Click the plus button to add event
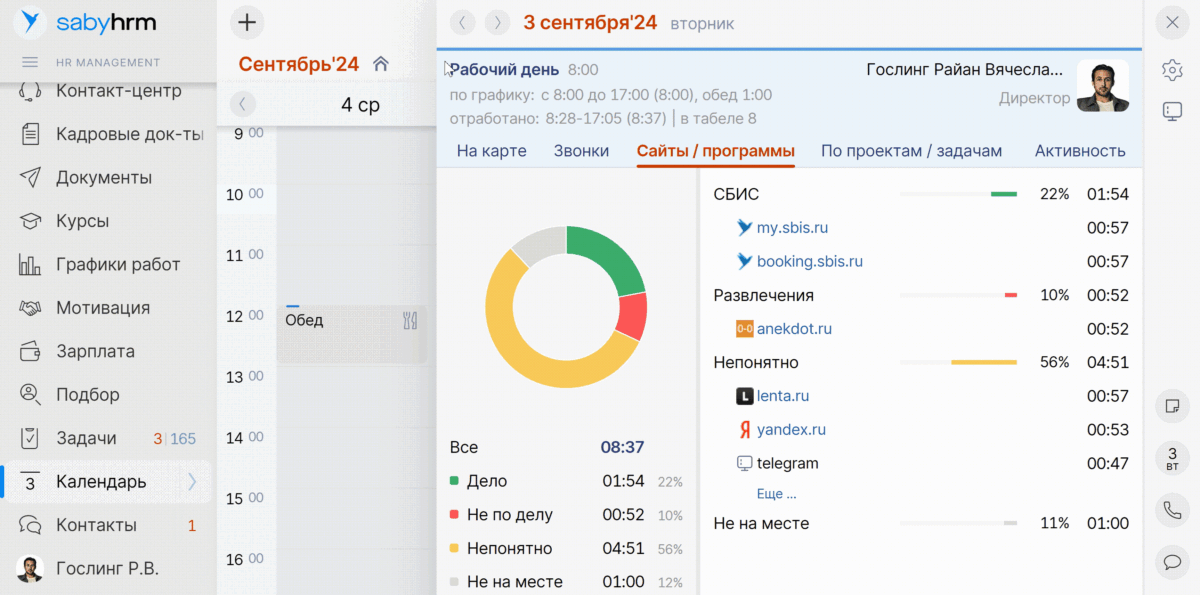Viewport: 1200px width, 595px height. [247, 22]
